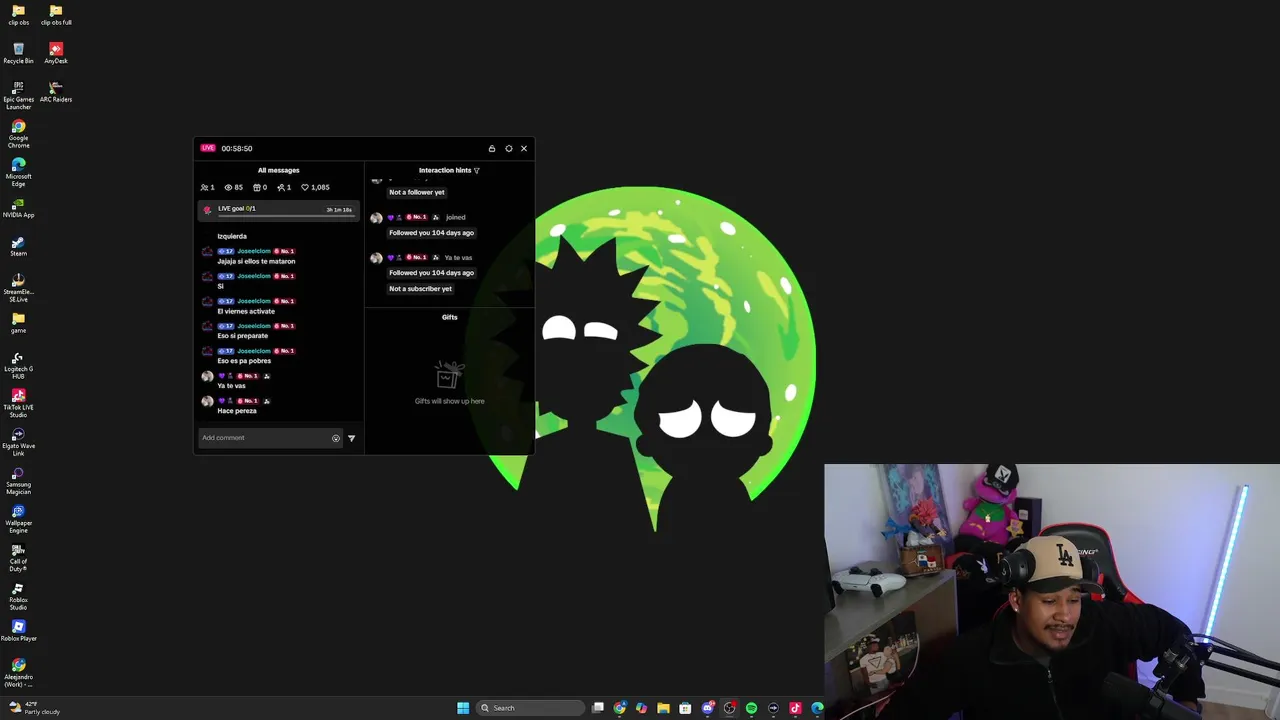
Task: Click username above 'Jajaja si ellos te mataron'
Action: (x=254, y=251)
